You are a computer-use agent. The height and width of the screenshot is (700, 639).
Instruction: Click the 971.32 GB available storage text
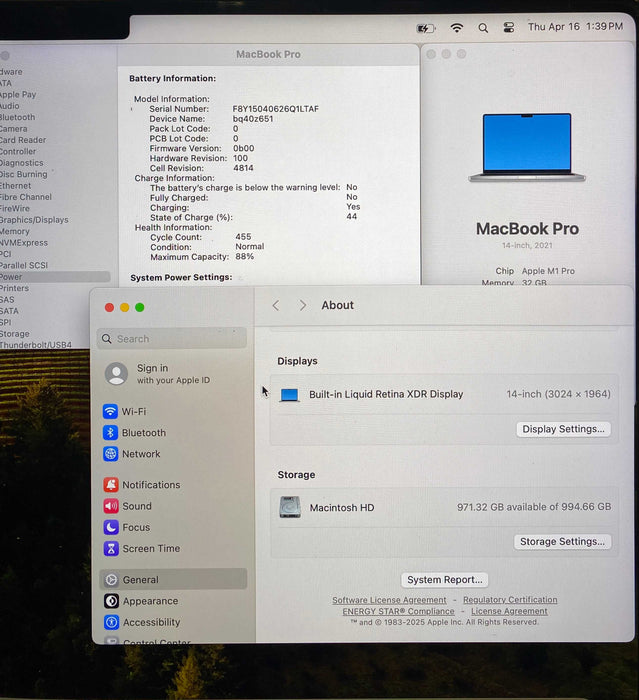click(534, 507)
